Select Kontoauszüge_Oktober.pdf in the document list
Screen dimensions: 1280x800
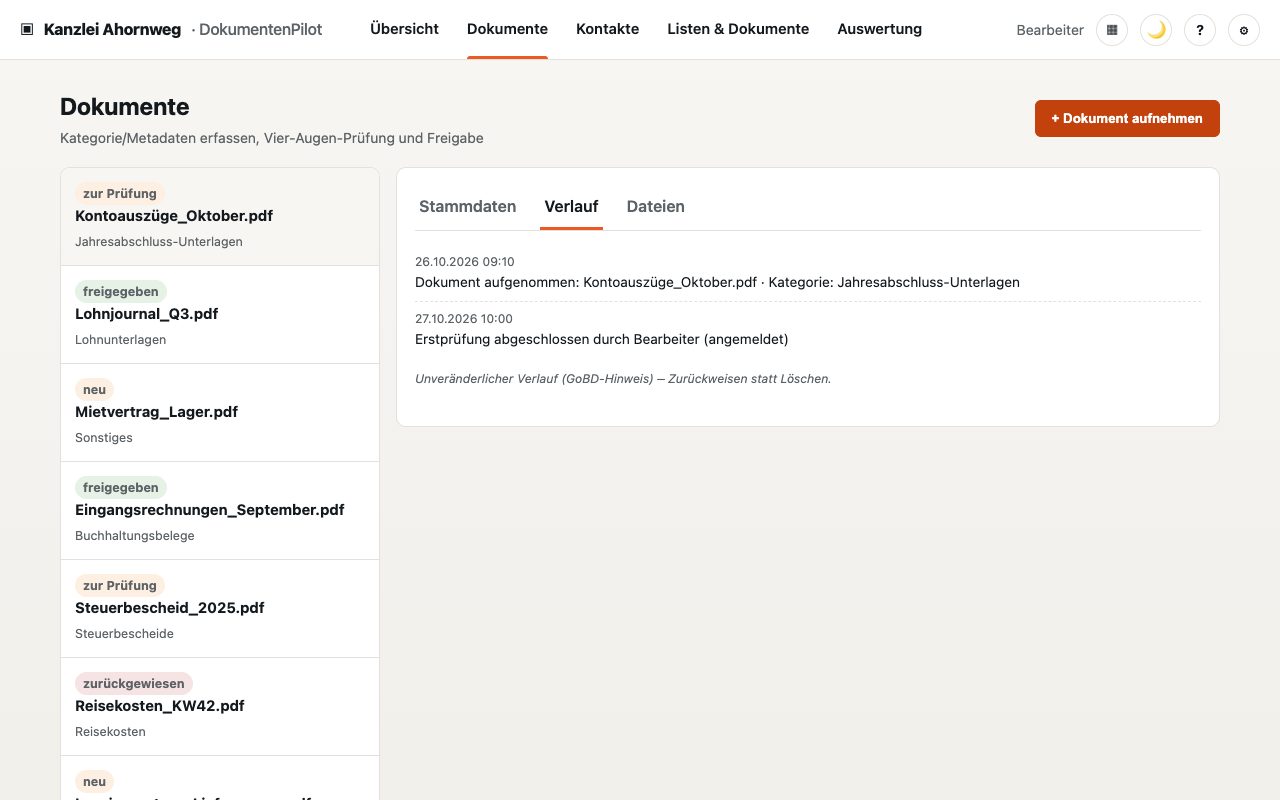(x=220, y=217)
